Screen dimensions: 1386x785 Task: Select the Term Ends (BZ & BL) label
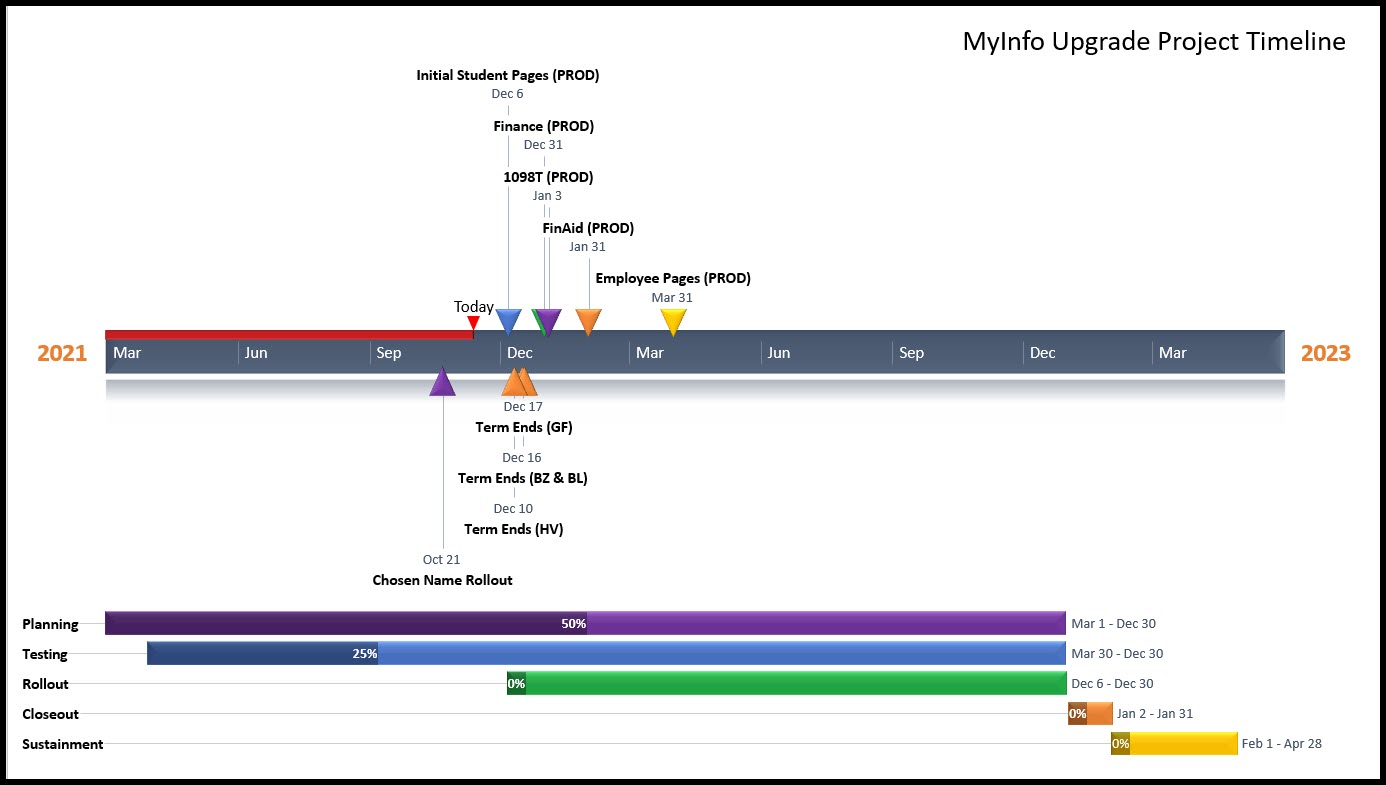click(523, 478)
